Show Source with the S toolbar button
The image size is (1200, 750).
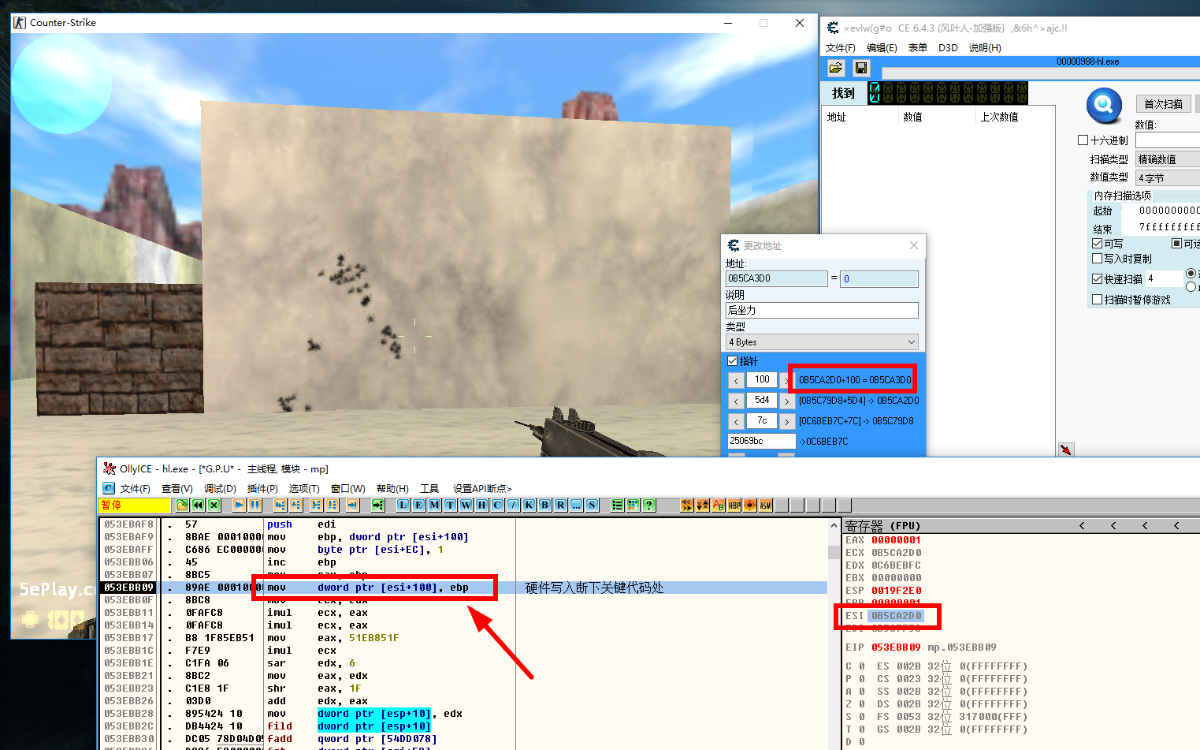pos(592,505)
